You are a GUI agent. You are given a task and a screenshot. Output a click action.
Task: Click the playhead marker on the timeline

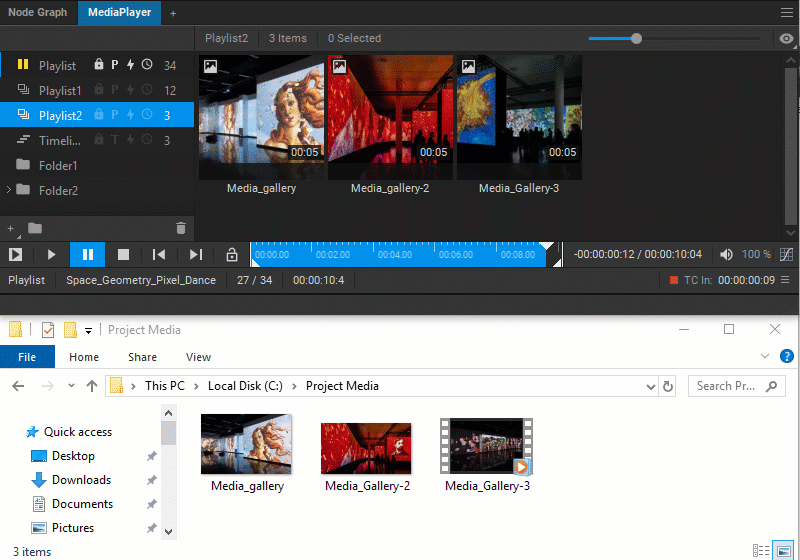[x=546, y=246]
